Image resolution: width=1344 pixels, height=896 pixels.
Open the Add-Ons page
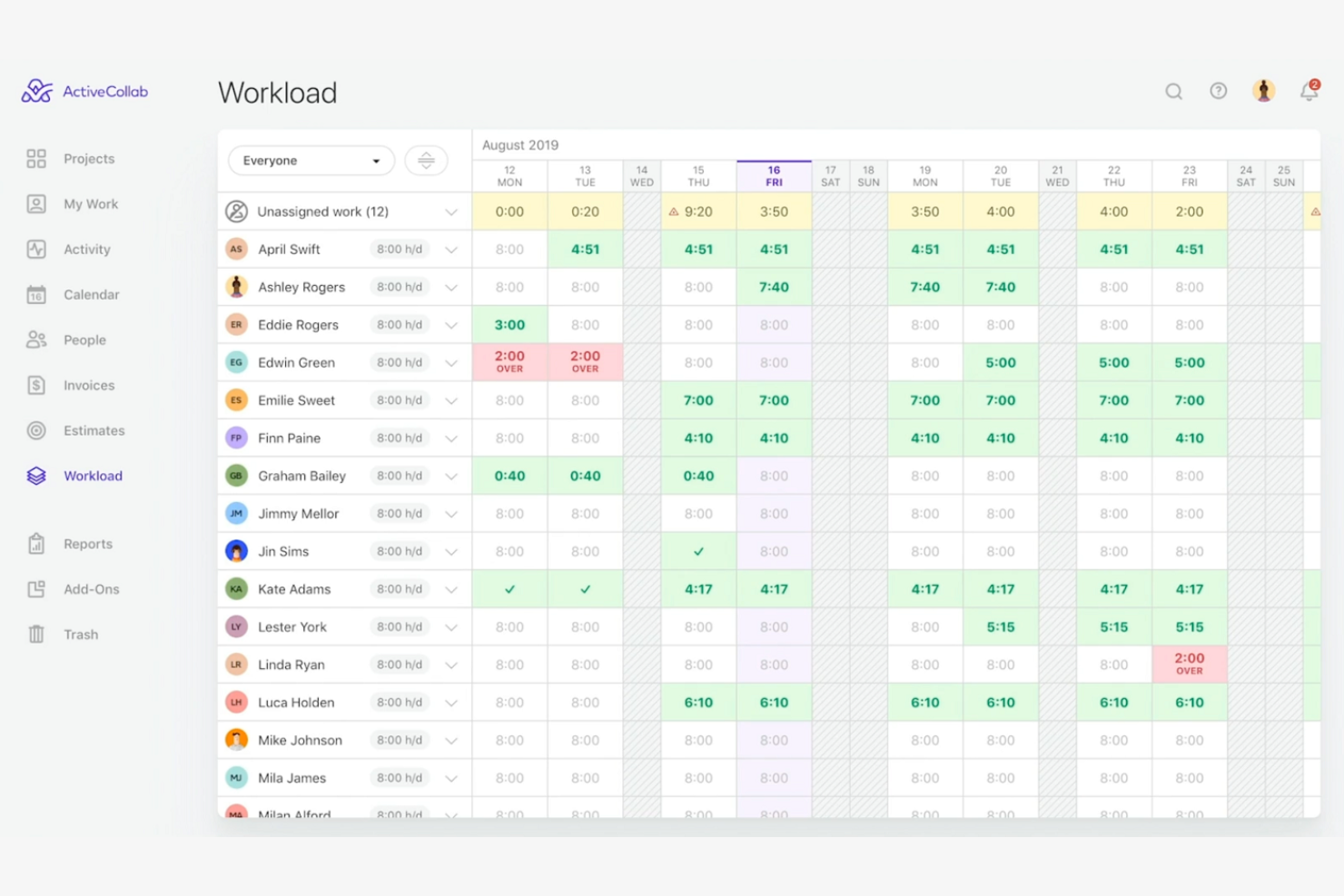coord(92,588)
